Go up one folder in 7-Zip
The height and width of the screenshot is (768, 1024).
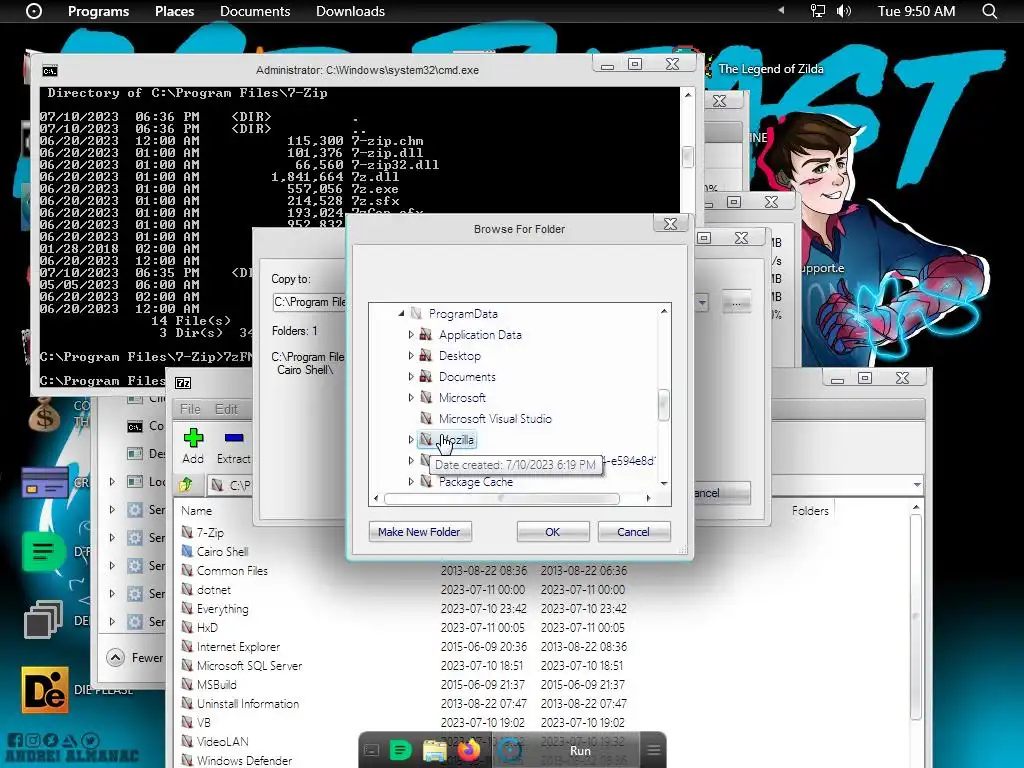coord(185,485)
